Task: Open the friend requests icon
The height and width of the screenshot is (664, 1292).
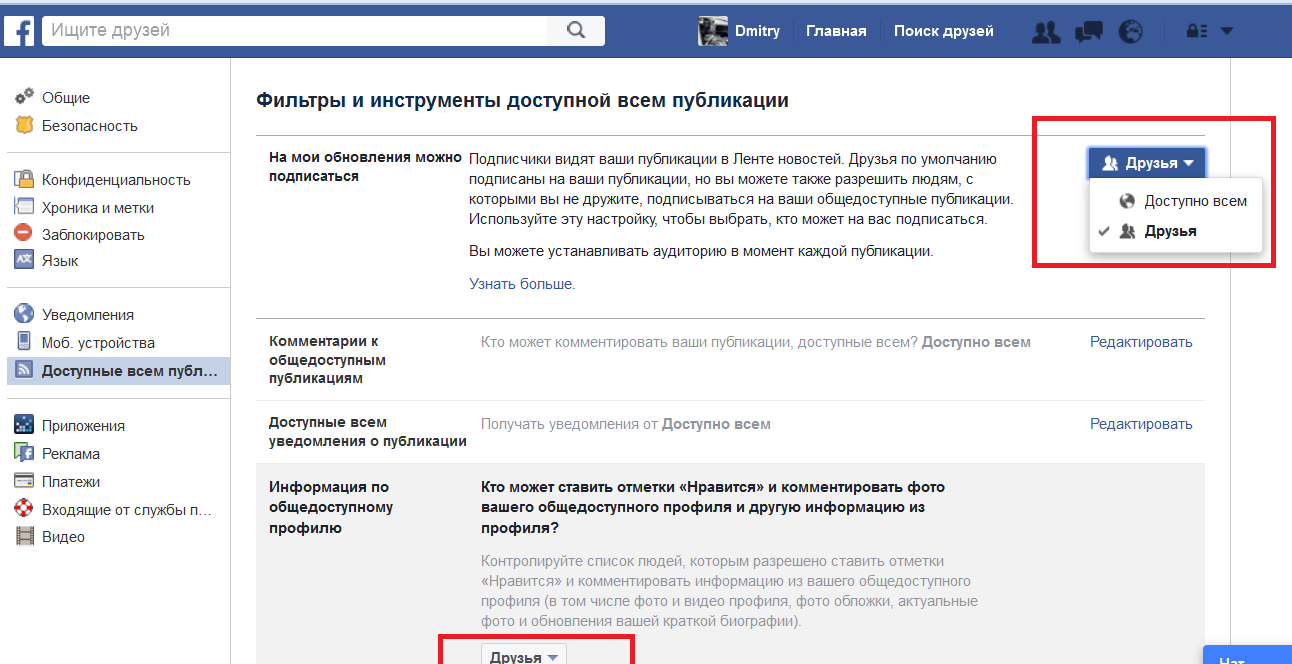Action: point(1046,31)
